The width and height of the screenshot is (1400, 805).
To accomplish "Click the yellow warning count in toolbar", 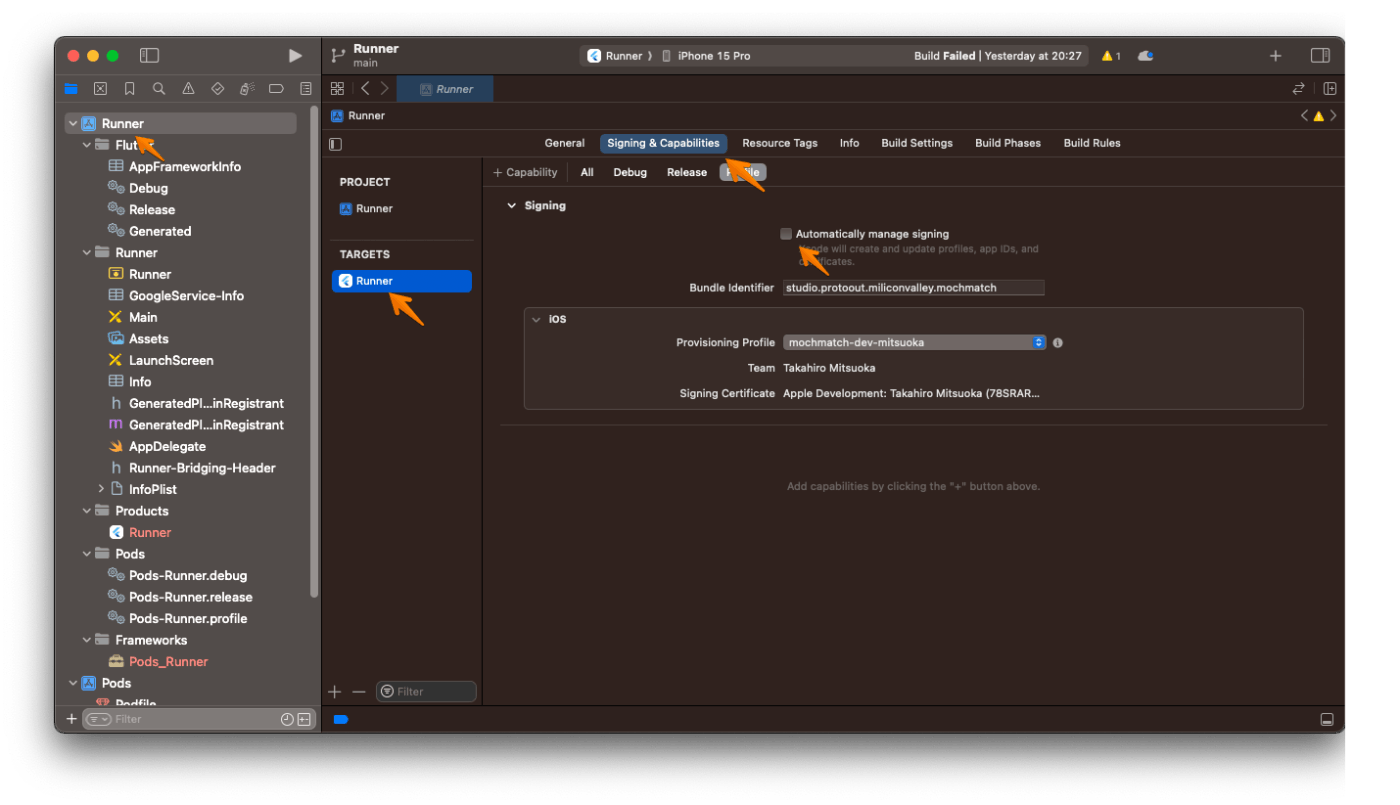I will (1111, 56).
